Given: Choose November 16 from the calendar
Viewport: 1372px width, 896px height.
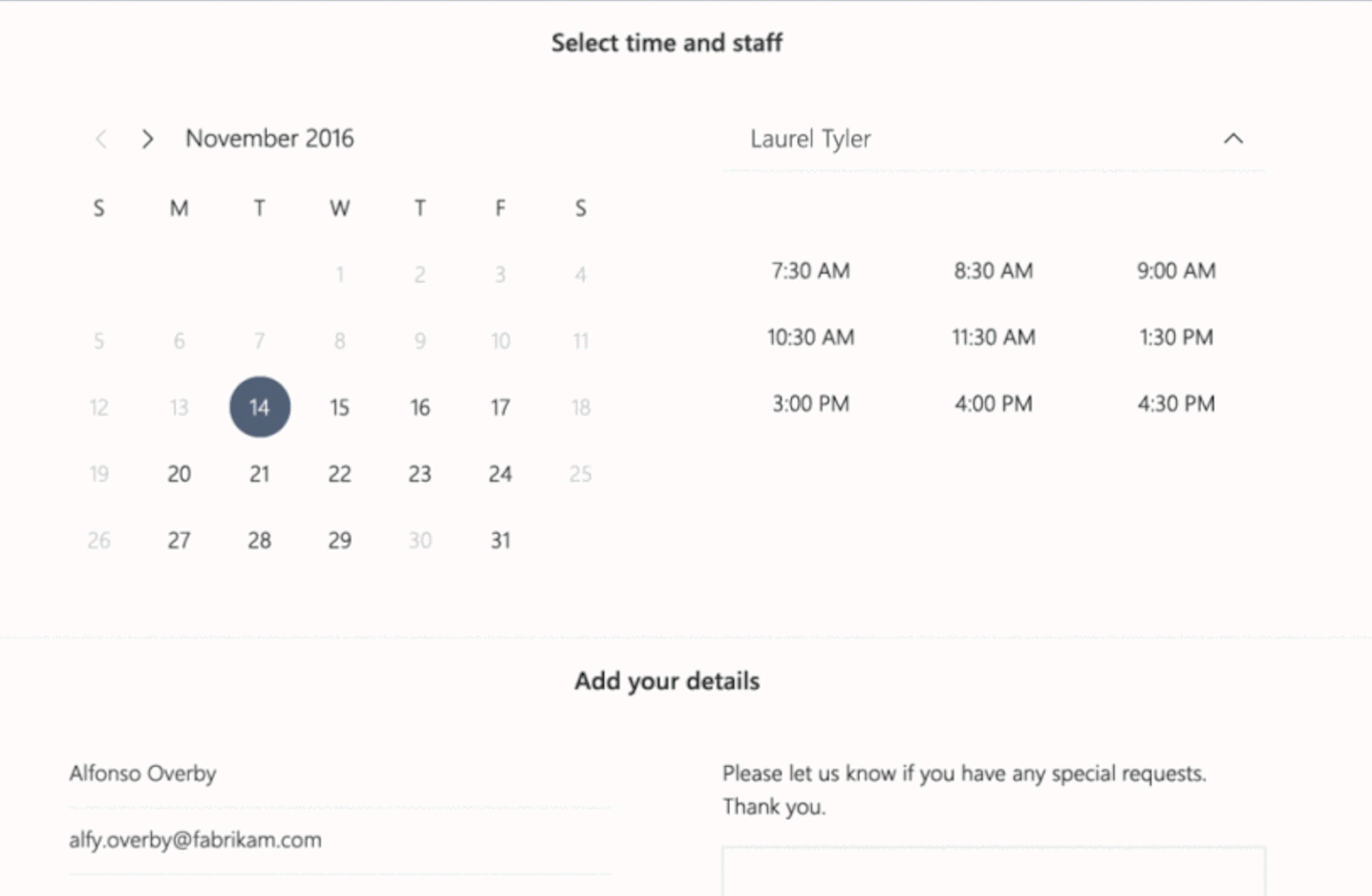Looking at the screenshot, I should click(x=419, y=407).
